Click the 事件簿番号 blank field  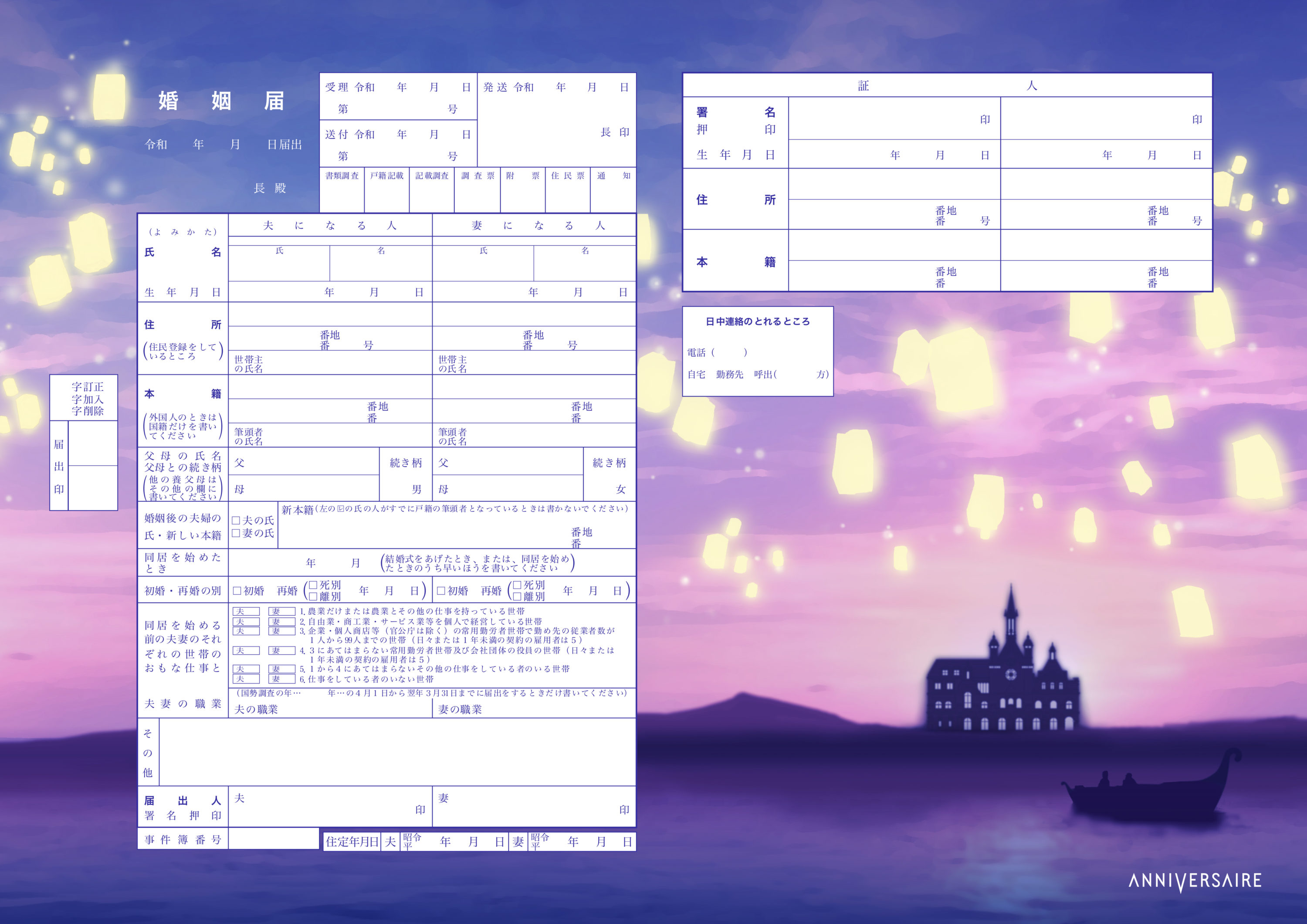tap(273, 839)
